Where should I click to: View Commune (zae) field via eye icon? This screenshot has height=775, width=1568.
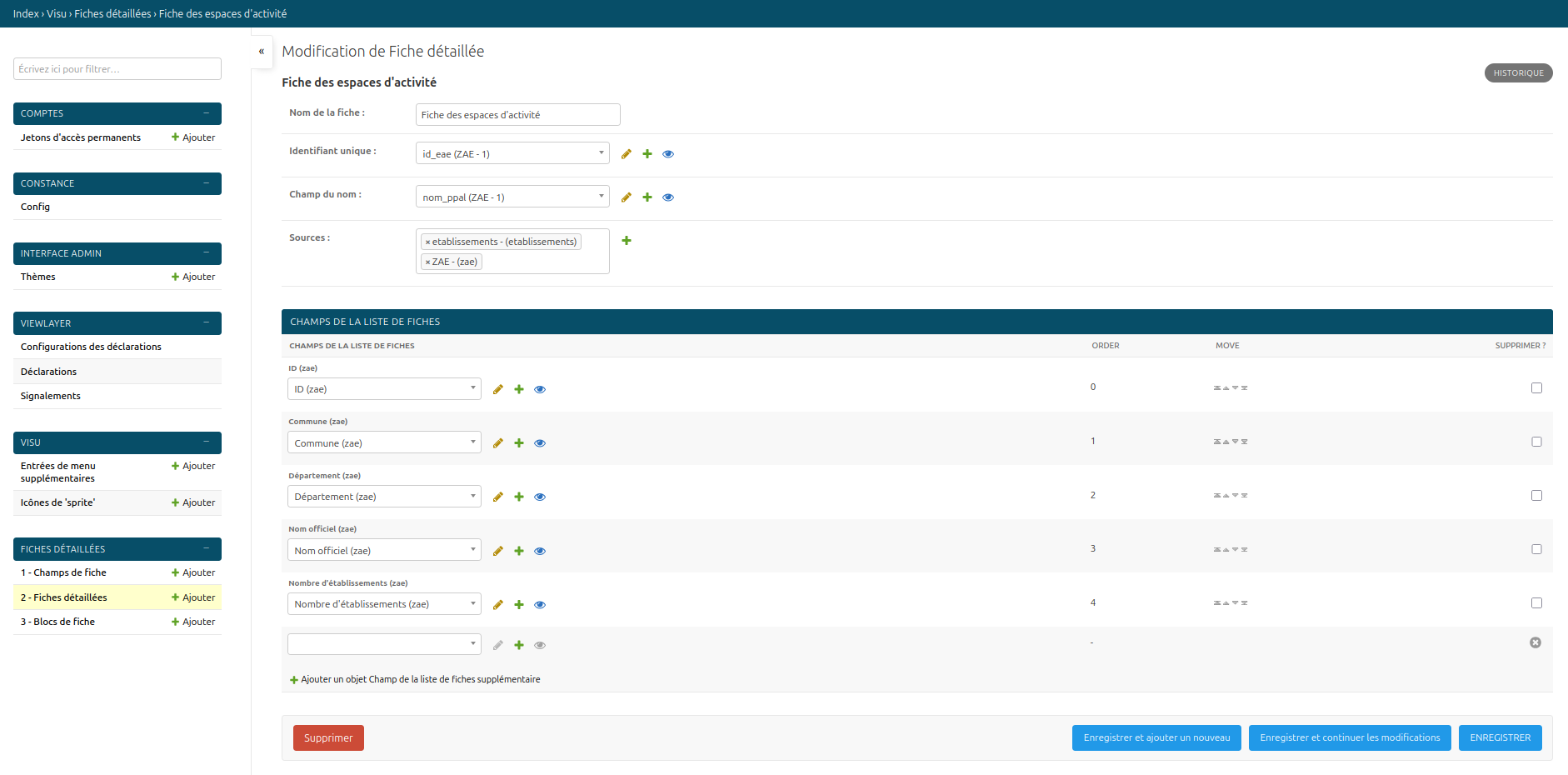tap(540, 443)
